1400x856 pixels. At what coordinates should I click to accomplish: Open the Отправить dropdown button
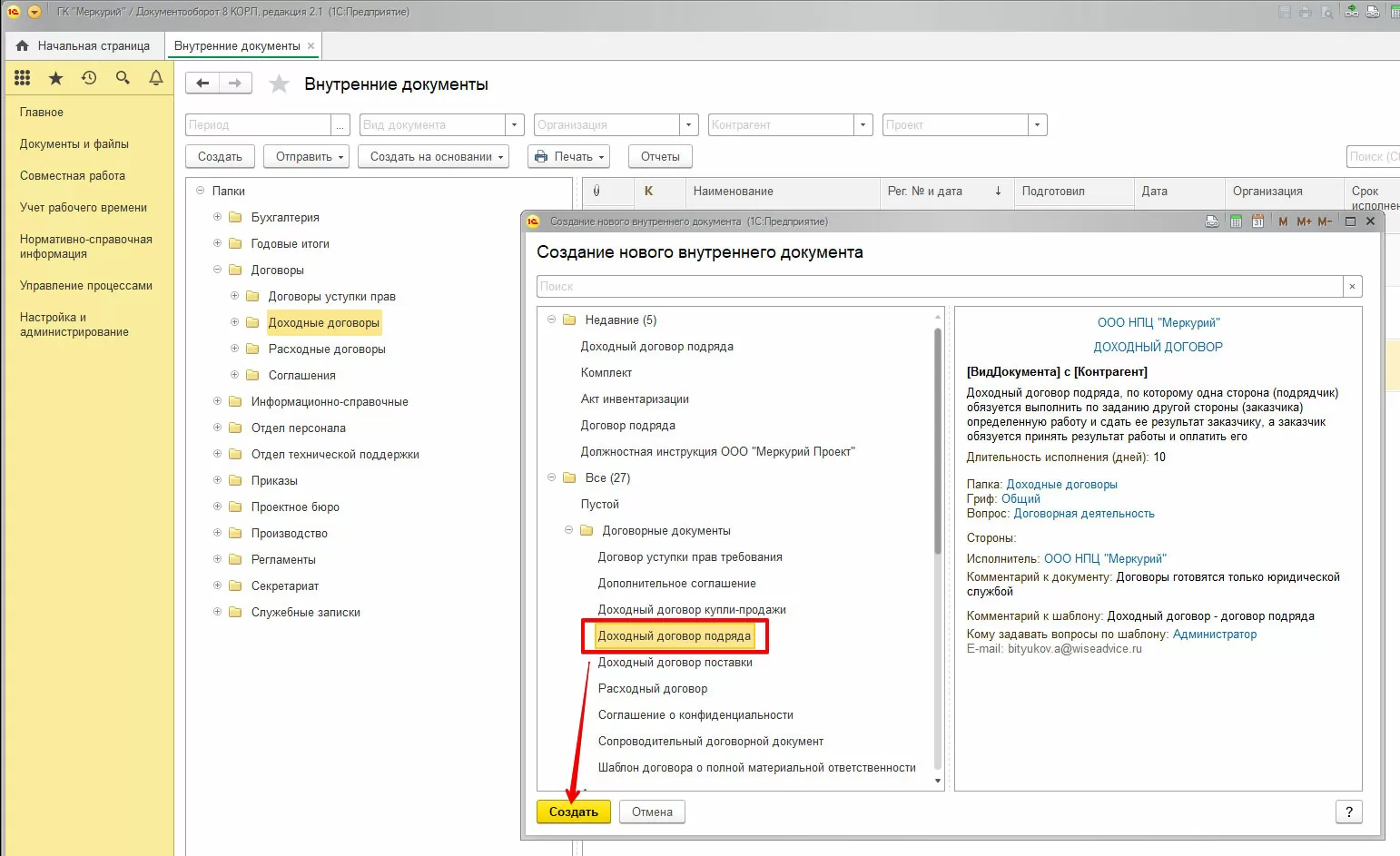click(307, 157)
